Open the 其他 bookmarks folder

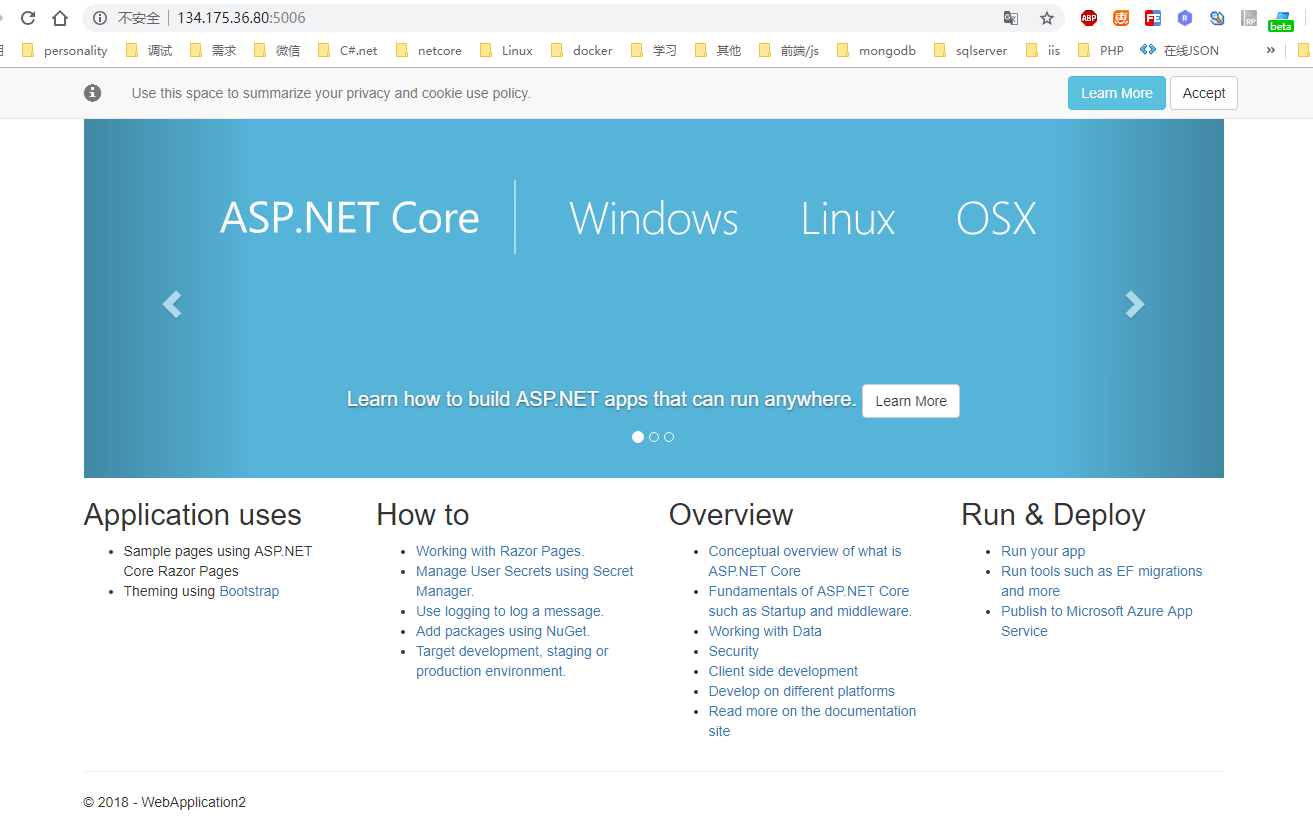pyautogui.click(x=718, y=50)
